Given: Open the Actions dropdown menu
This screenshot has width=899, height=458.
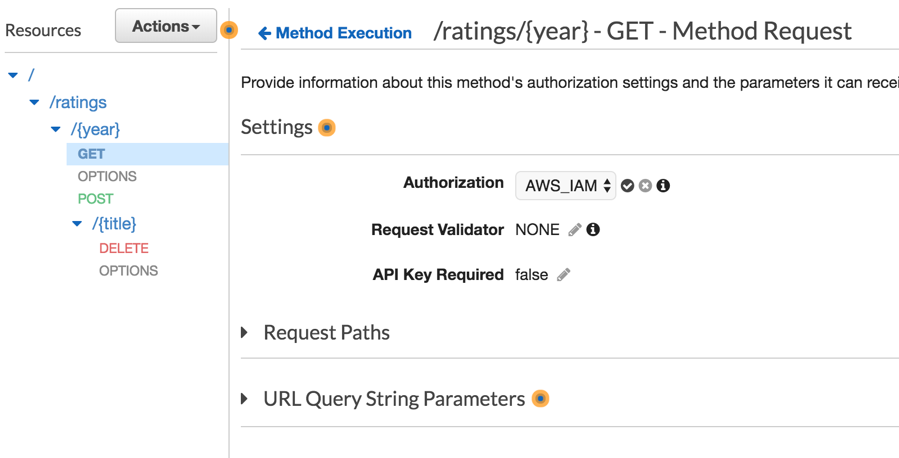Looking at the screenshot, I should point(166,27).
